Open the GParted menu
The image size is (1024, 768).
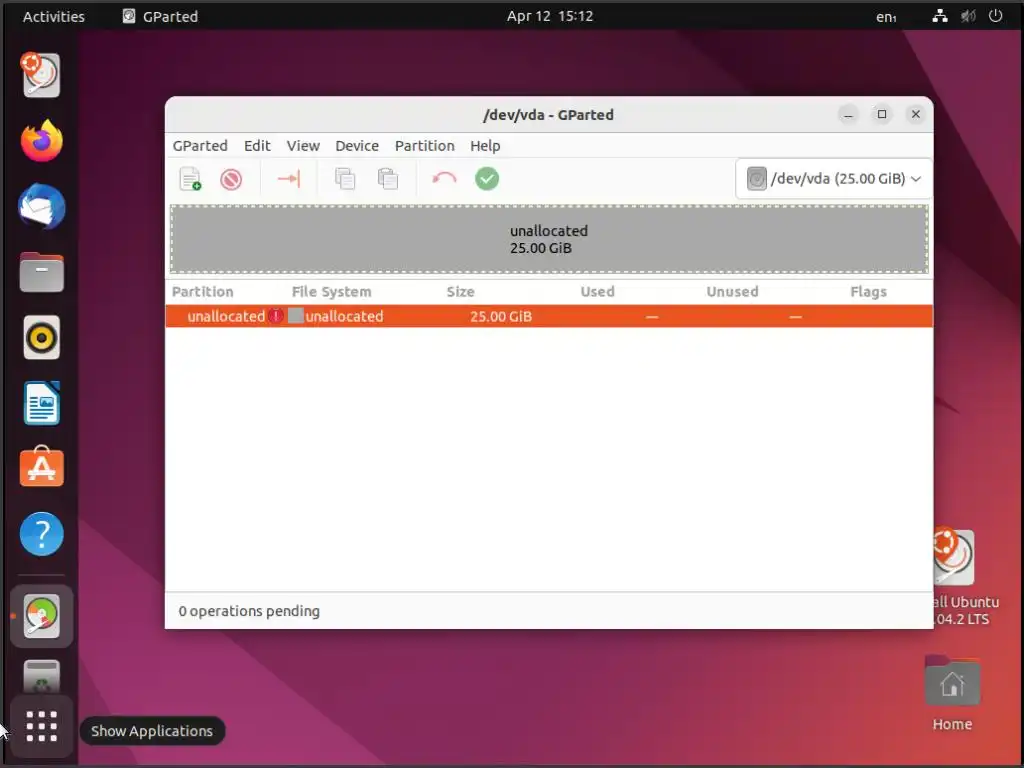pyautogui.click(x=200, y=146)
